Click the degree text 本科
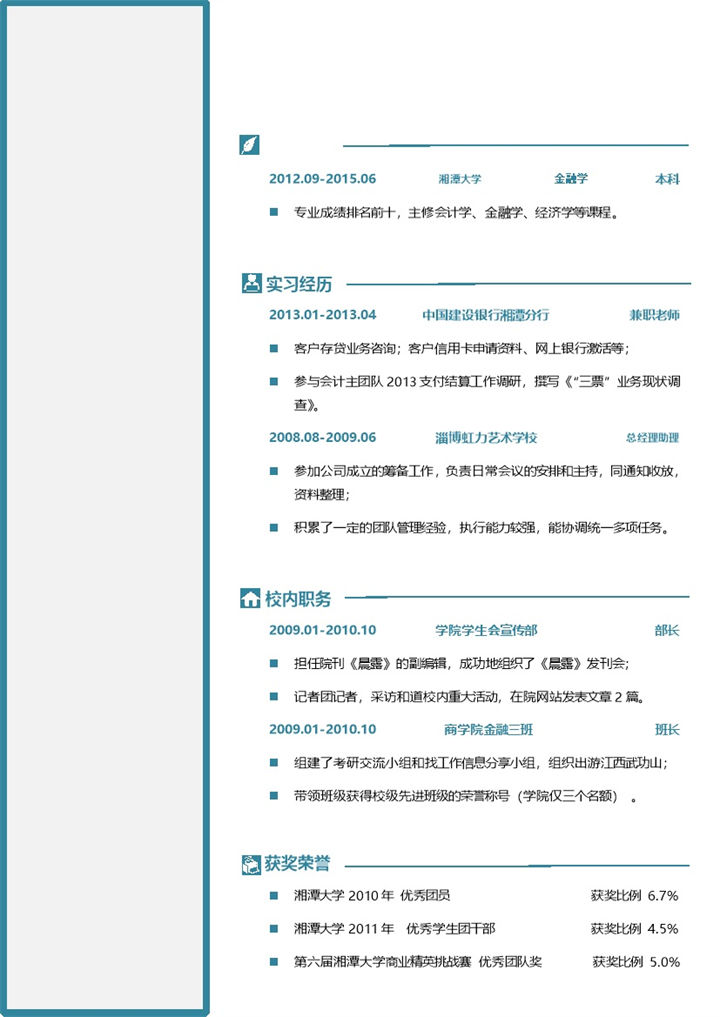 [667, 179]
